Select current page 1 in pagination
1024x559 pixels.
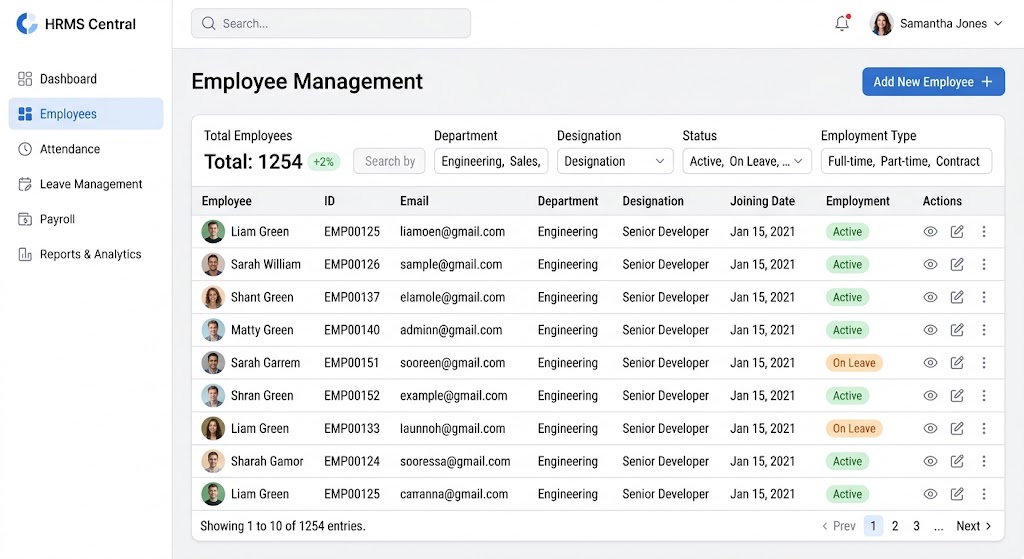(x=873, y=526)
